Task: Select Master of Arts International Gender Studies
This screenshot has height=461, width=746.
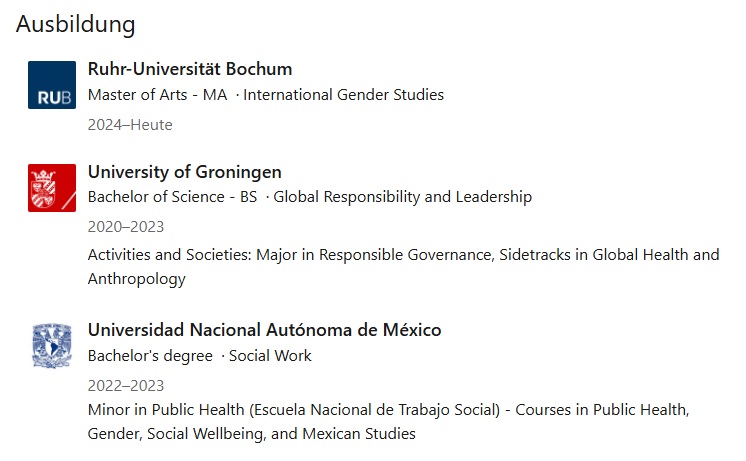Action: tap(266, 95)
